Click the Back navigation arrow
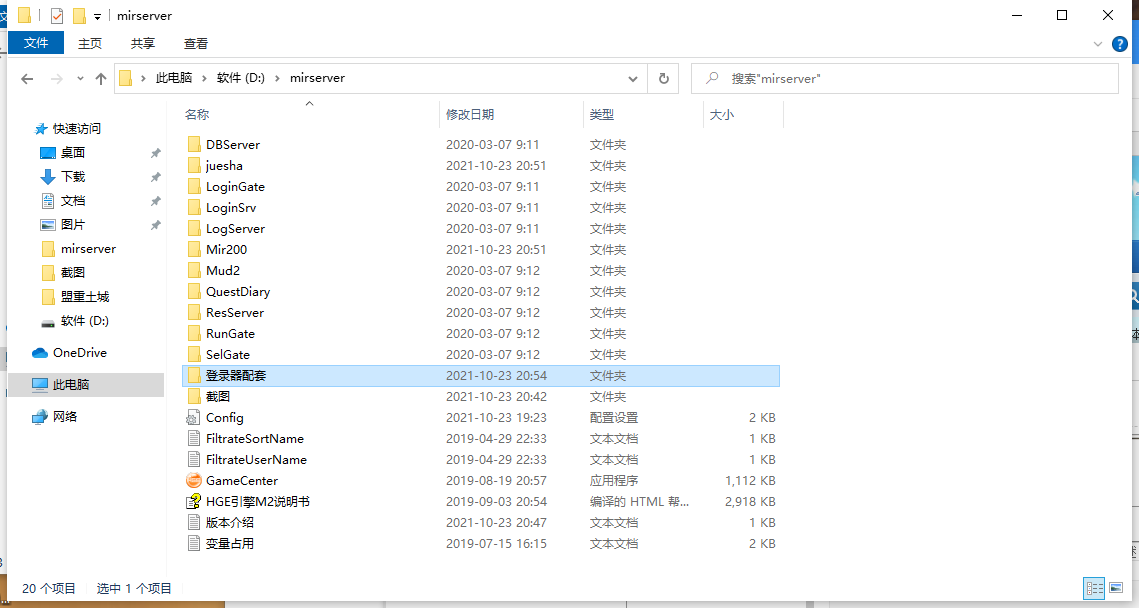The width and height of the screenshot is (1139, 608). click(27, 79)
